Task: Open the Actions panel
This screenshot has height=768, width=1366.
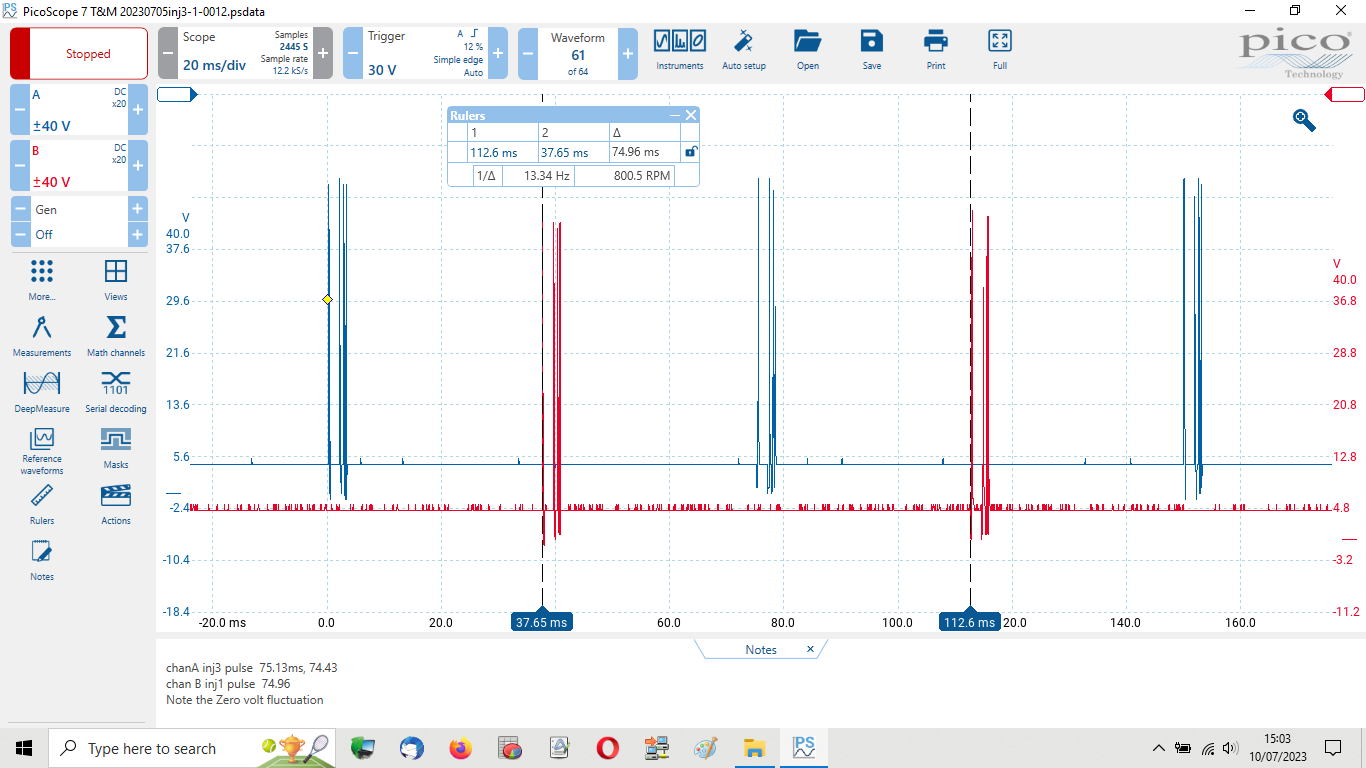Action: [x=116, y=503]
